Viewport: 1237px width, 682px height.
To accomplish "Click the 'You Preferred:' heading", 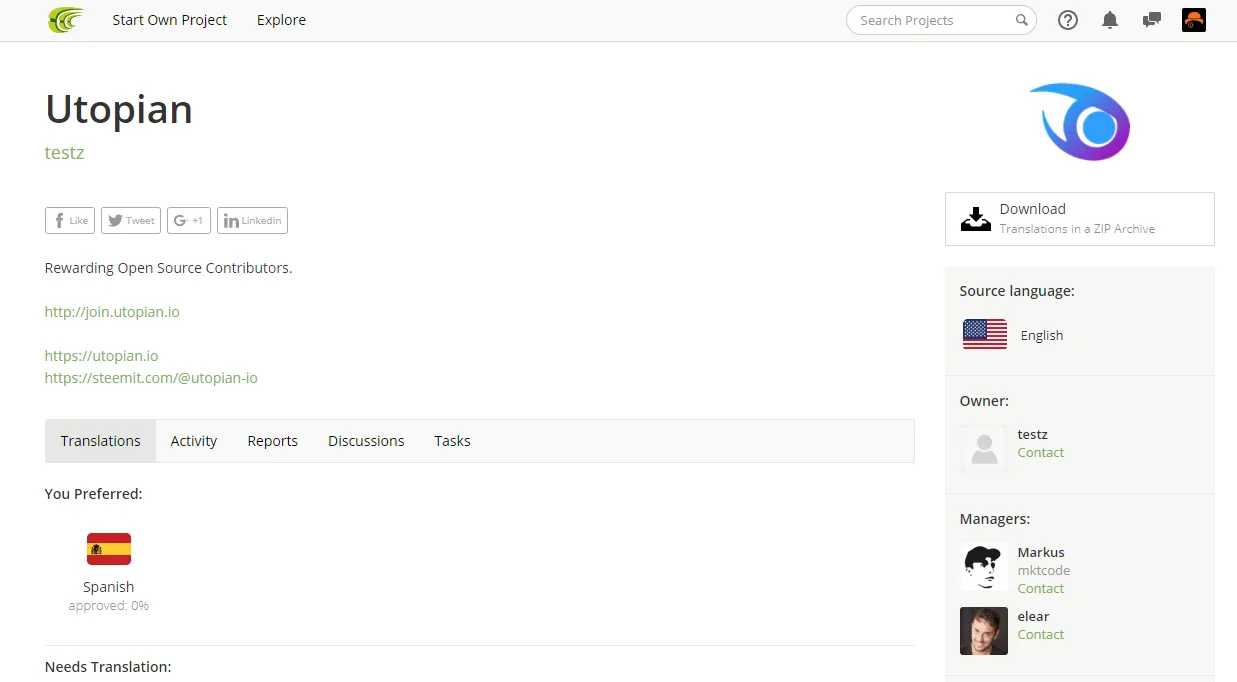I will click(94, 494).
